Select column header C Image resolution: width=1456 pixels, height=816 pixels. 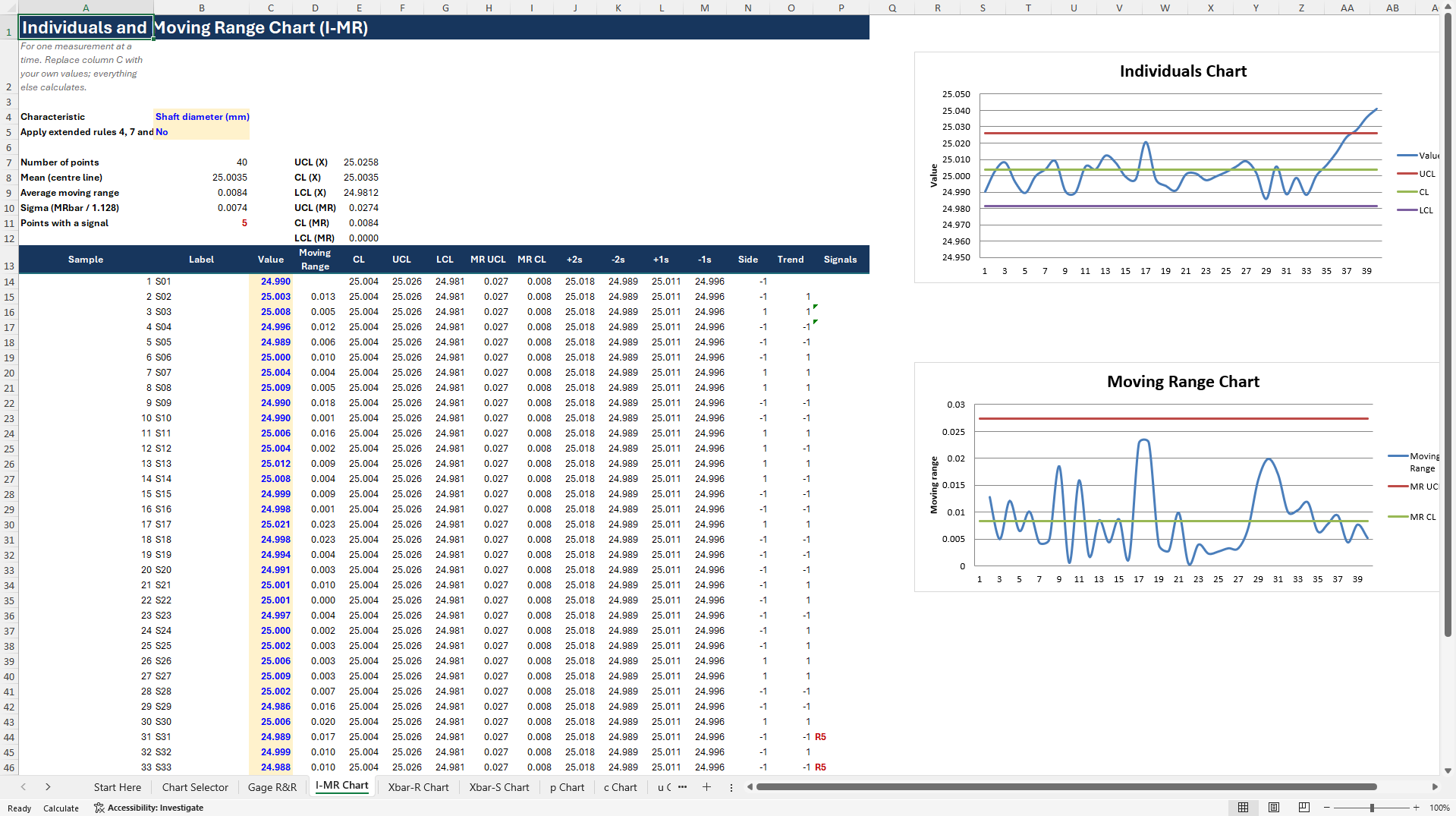click(x=271, y=8)
